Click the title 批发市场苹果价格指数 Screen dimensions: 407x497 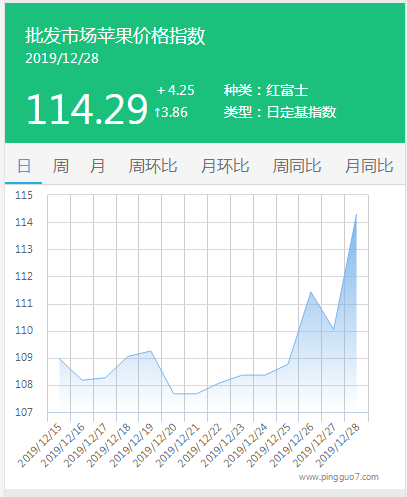click(x=115, y=36)
